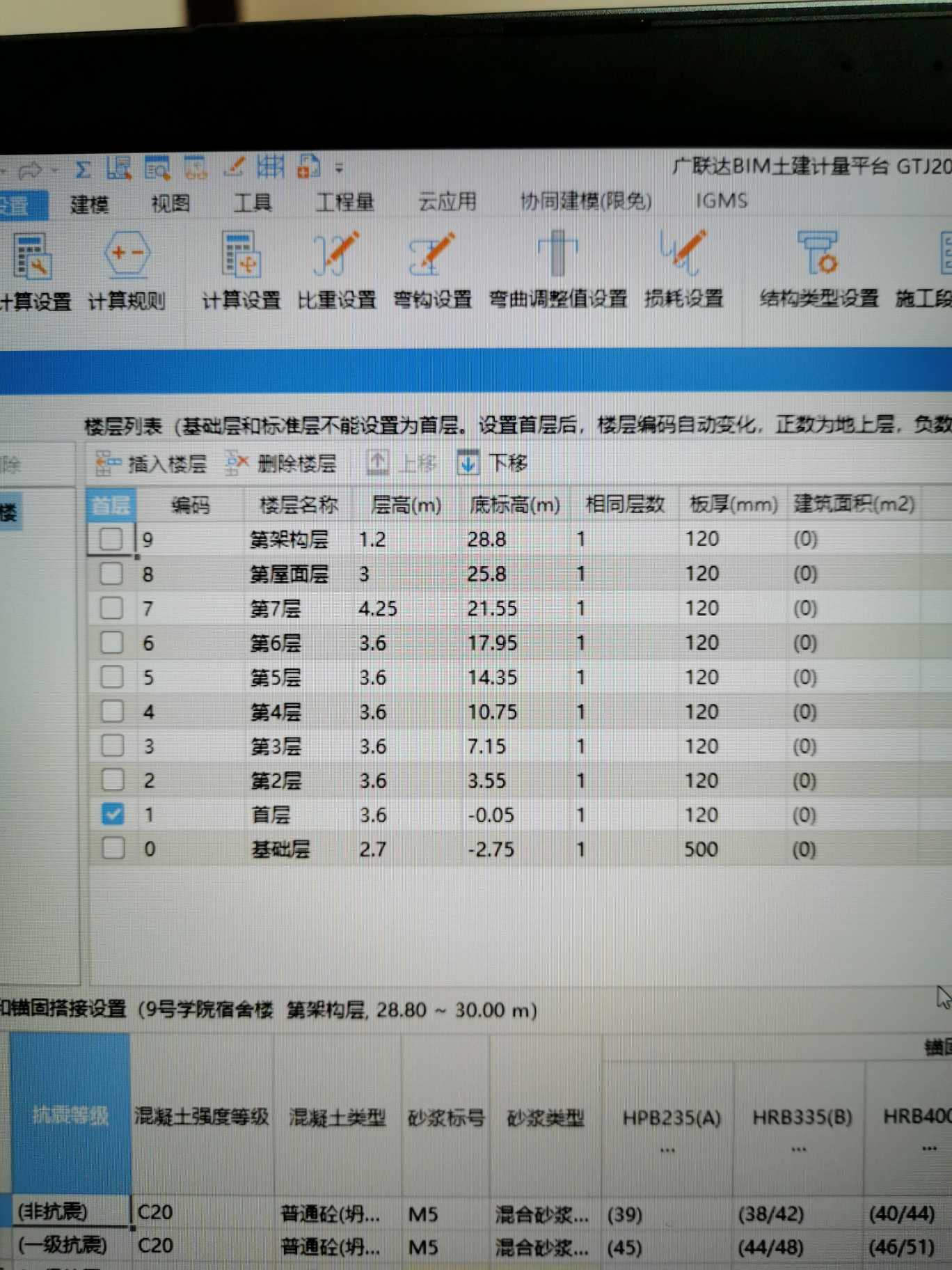Open 计算设置 with the calculator-and-wrench icon
The image size is (952, 1270).
point(35,273)
